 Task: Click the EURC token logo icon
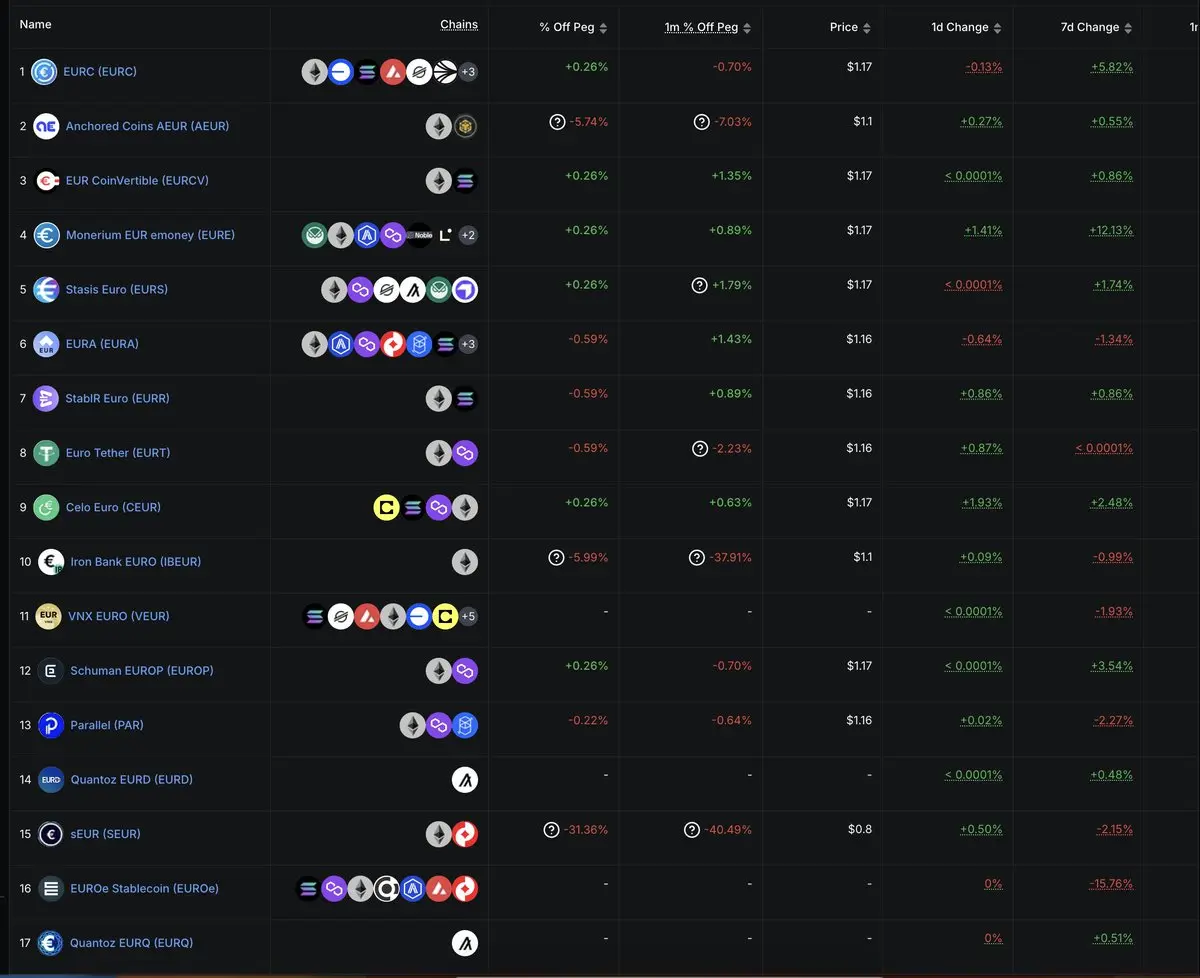coord(44,72)
